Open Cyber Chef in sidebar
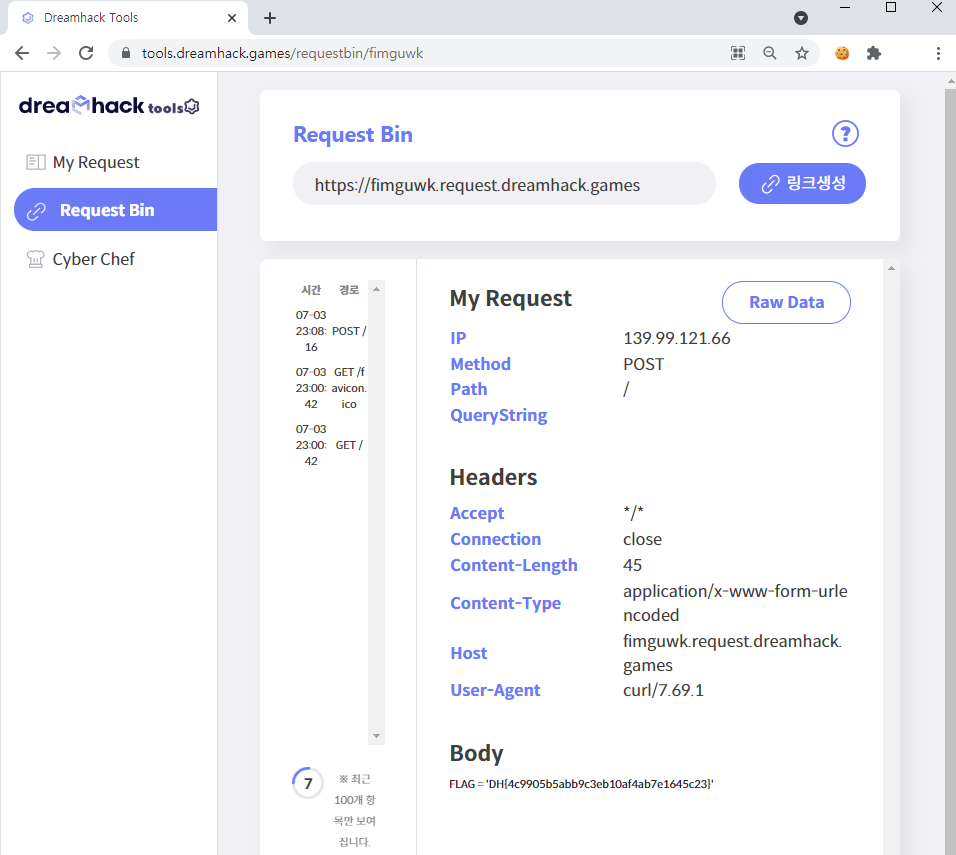This screenshot has width=956, height=855. pos(93,259)
